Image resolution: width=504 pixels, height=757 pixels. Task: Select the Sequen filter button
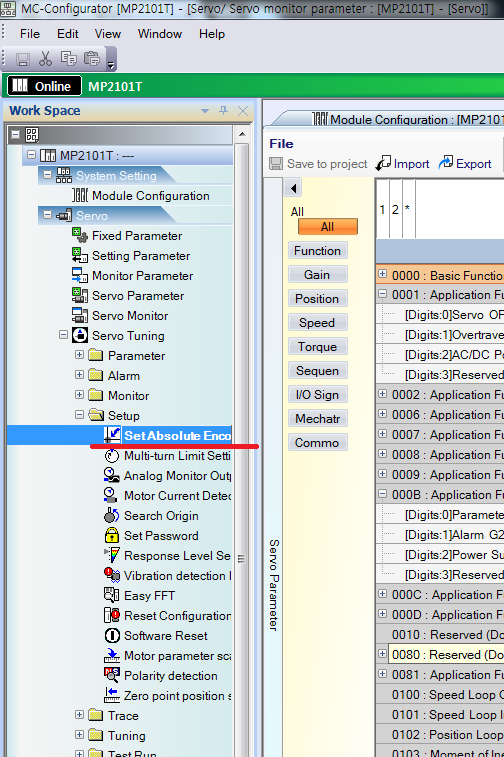318,370
